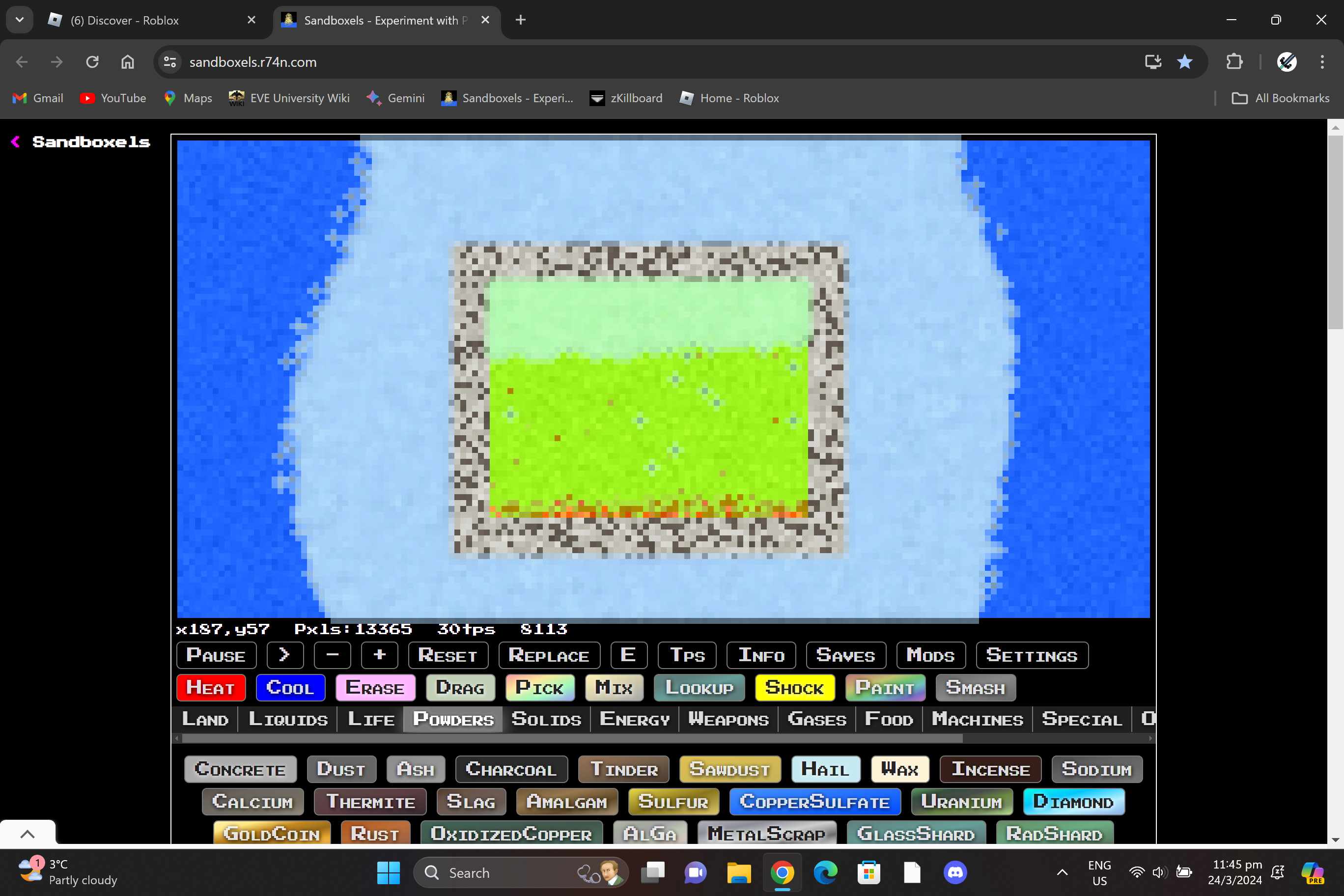The image size is (1344, 896).
Task: Choose the Diamond element
Action: pos(1074,802)
